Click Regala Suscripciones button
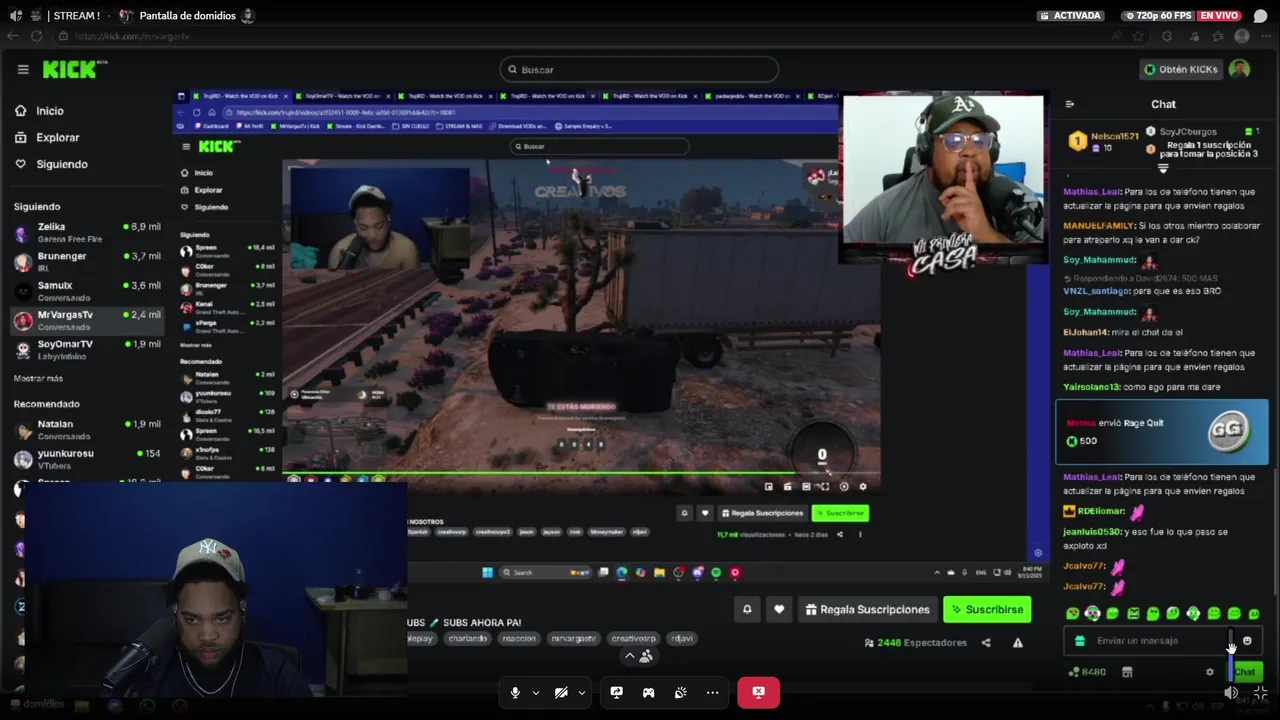This screenshot has width=1280, height=720. [867, 609]
